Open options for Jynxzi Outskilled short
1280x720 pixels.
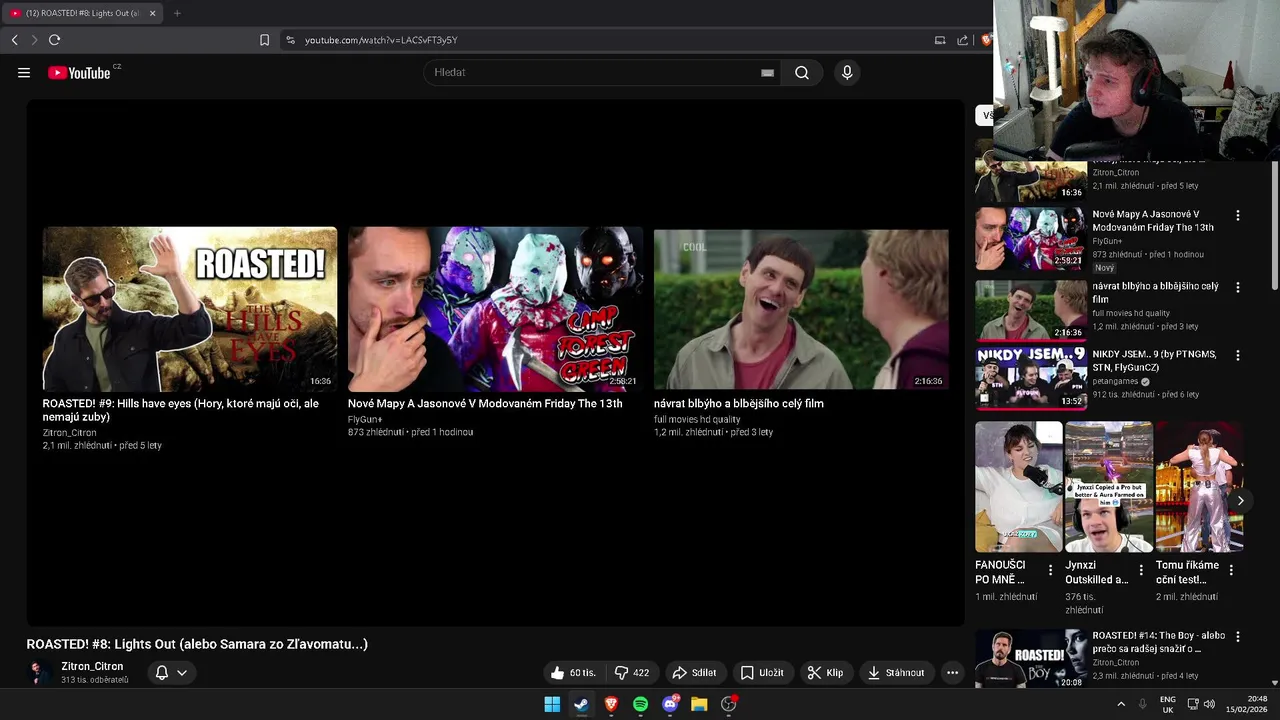[x=1141, y=570]
